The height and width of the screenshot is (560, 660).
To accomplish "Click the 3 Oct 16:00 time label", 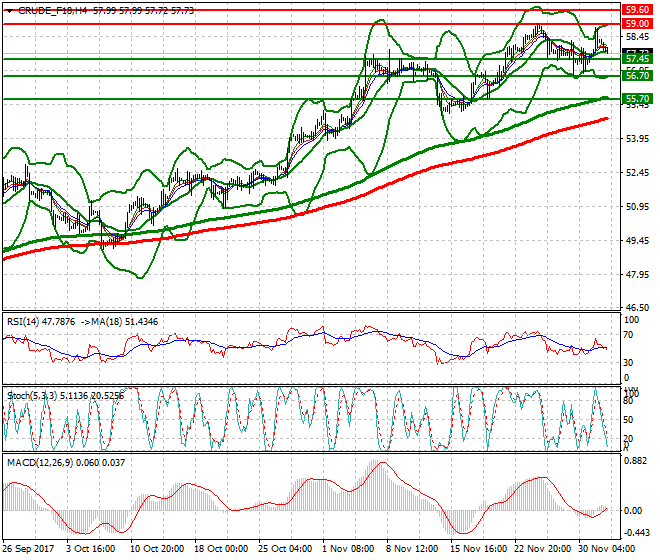I will (x=90, y=549).
